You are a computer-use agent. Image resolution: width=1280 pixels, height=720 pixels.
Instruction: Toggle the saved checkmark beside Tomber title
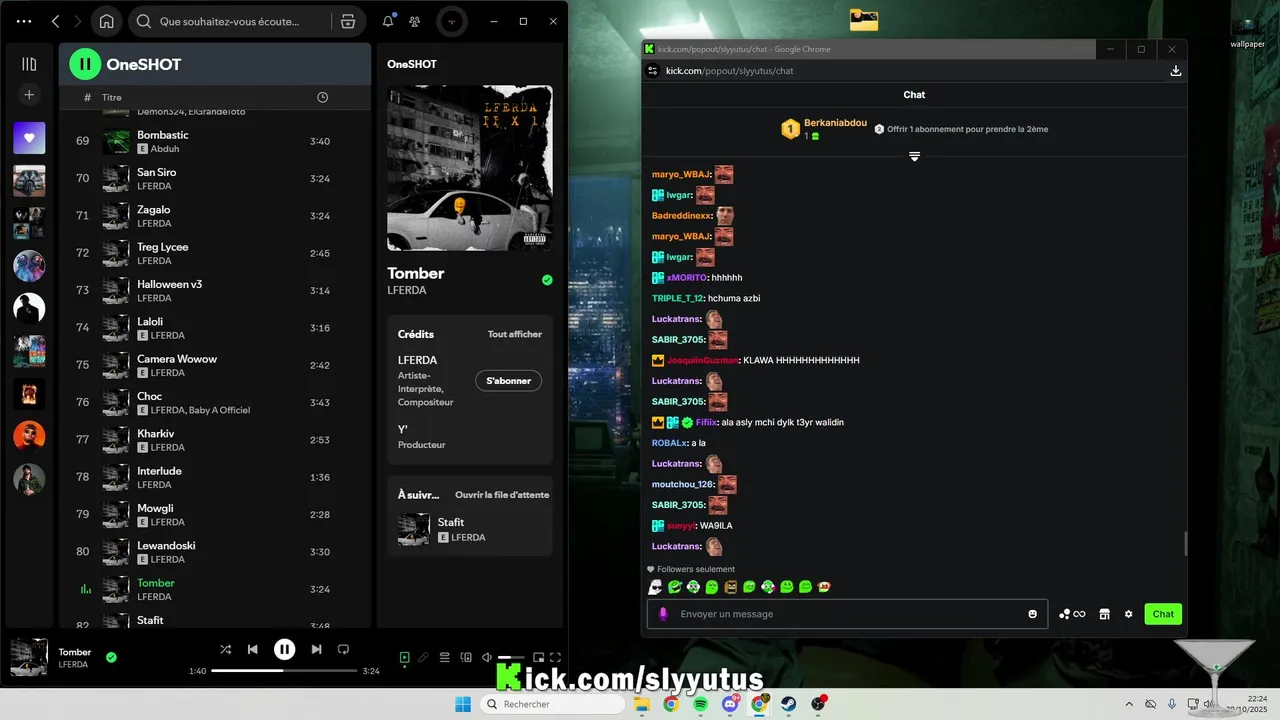point(547,280)
